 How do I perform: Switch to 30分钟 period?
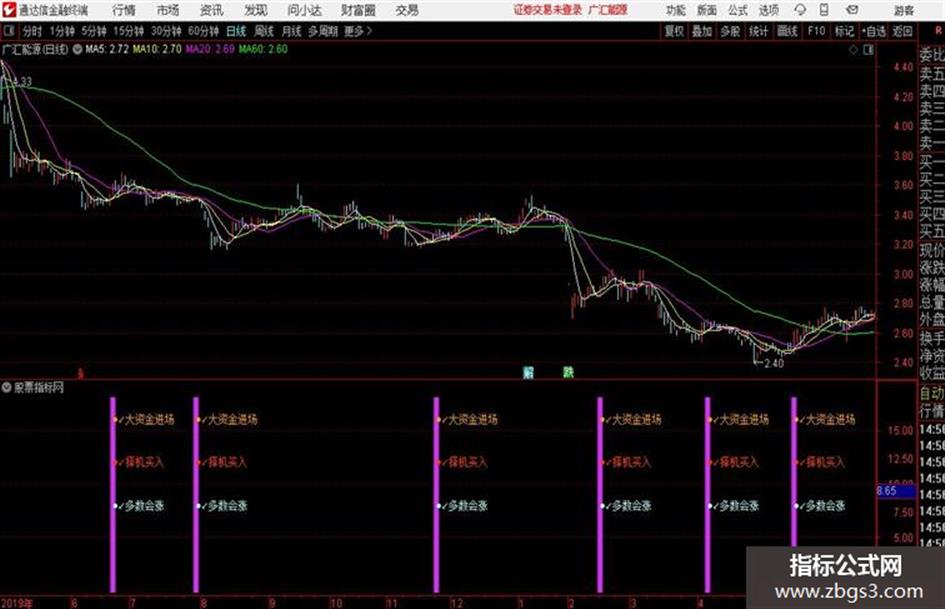(x=166, y=31)
